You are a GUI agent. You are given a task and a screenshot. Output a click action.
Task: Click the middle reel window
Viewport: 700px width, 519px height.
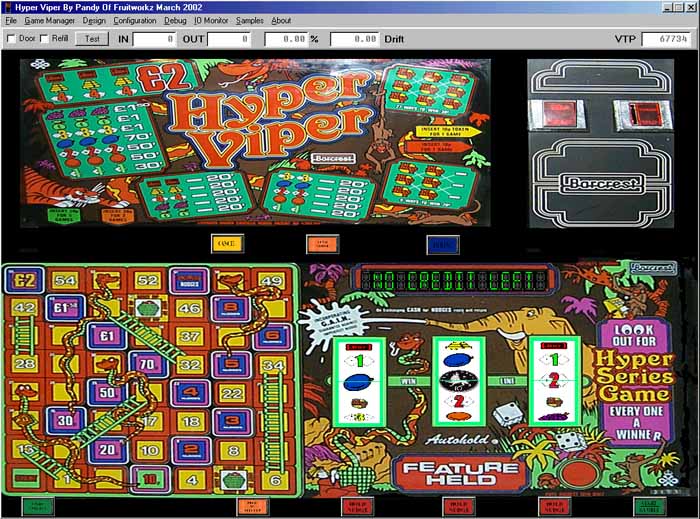coord(459,382)
